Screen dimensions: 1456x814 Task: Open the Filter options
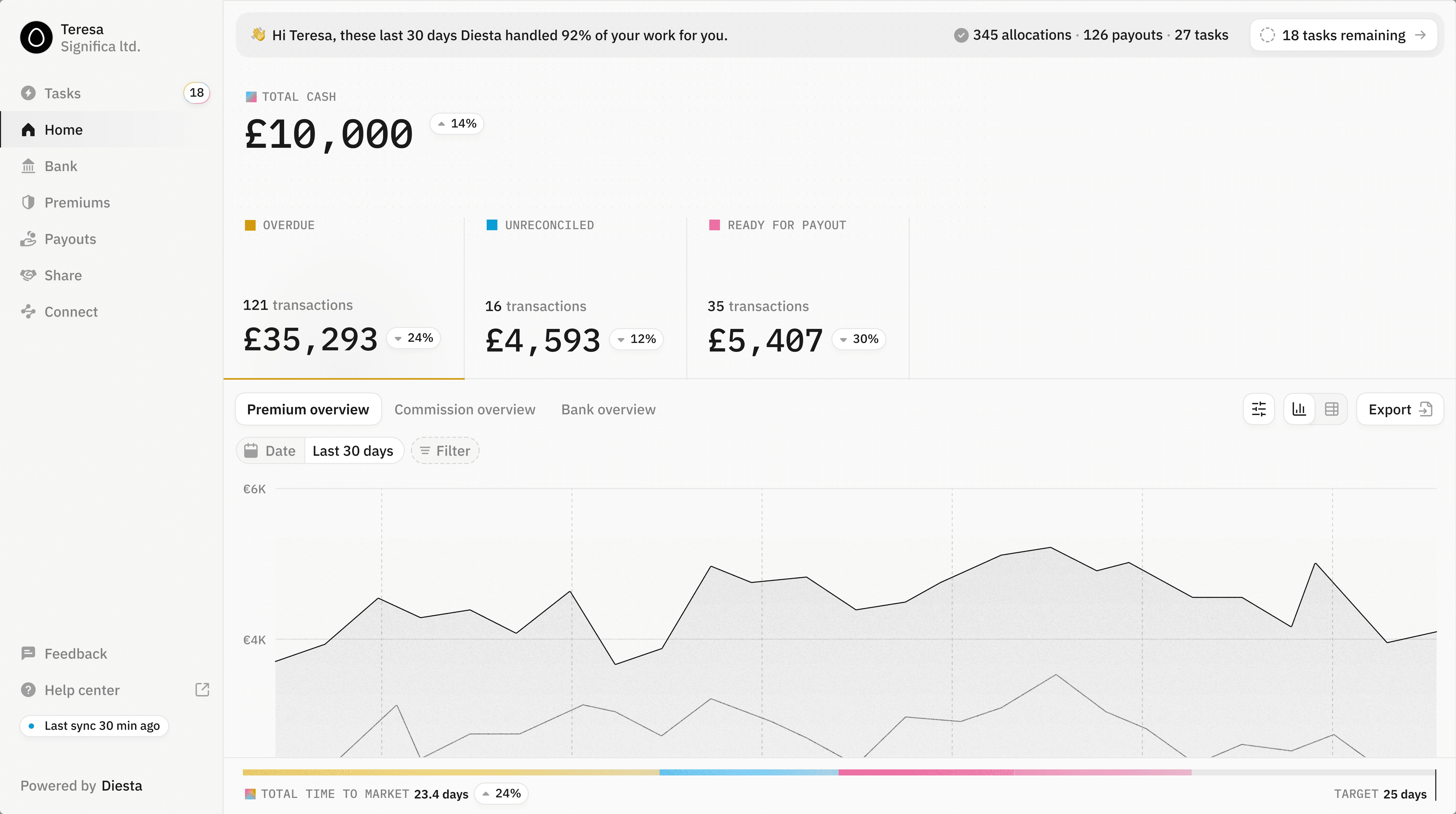445,451
